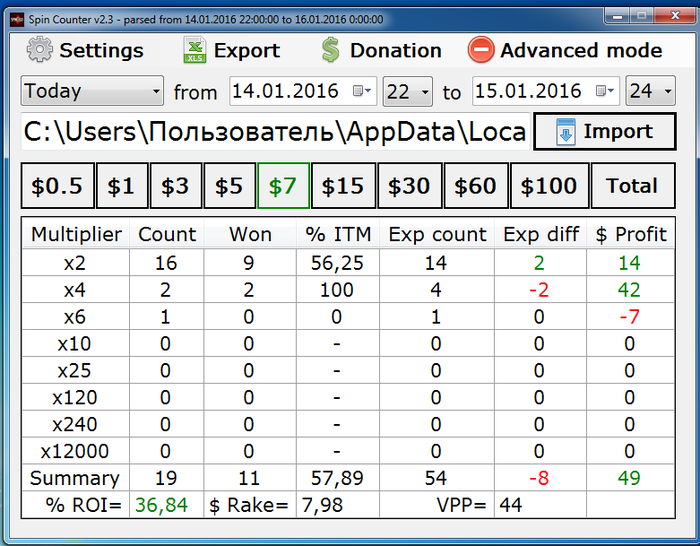This screenshot has height=546, width=700.
Task: Click the x6 profit value -7
Action: tap(629, 317)
